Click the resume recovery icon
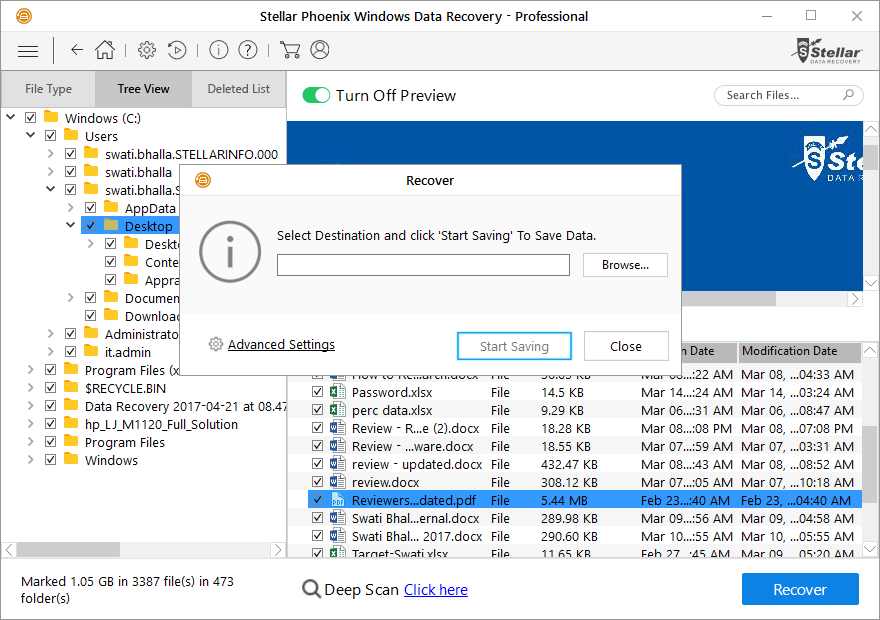Viewport: 880px width, 620px height. [x=177, y=50]
